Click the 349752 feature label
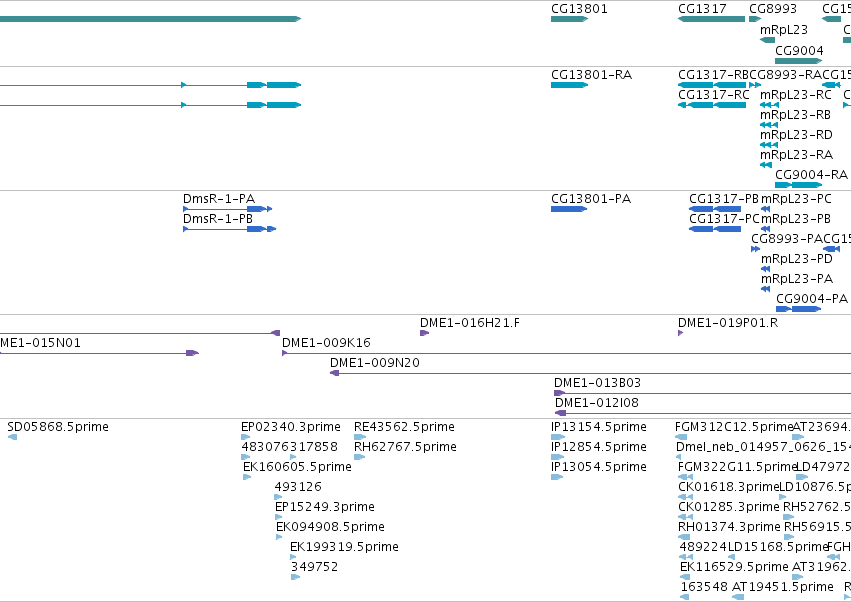 pyautogui.click(x=314, y=567)
